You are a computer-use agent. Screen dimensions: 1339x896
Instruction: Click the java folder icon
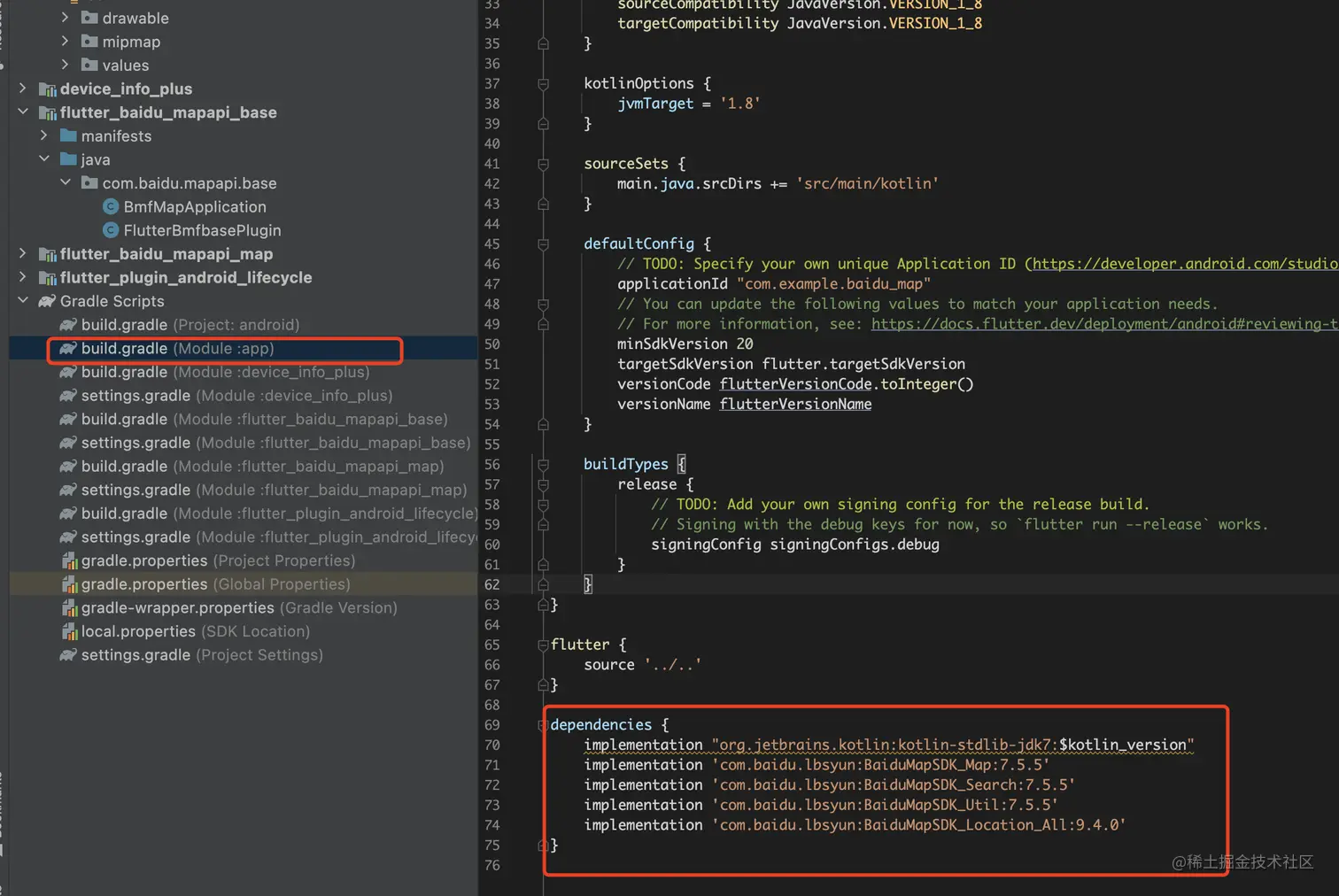(68, 158)
